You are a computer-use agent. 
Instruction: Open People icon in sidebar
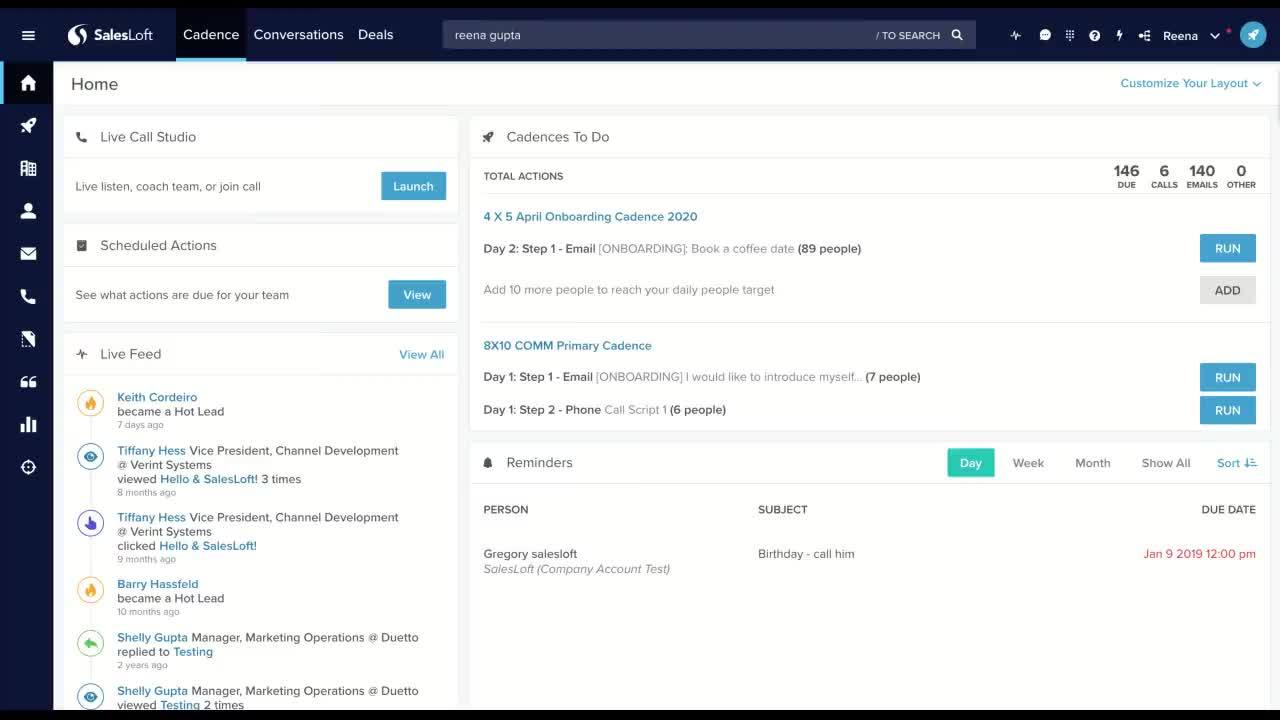pos(28,211)
